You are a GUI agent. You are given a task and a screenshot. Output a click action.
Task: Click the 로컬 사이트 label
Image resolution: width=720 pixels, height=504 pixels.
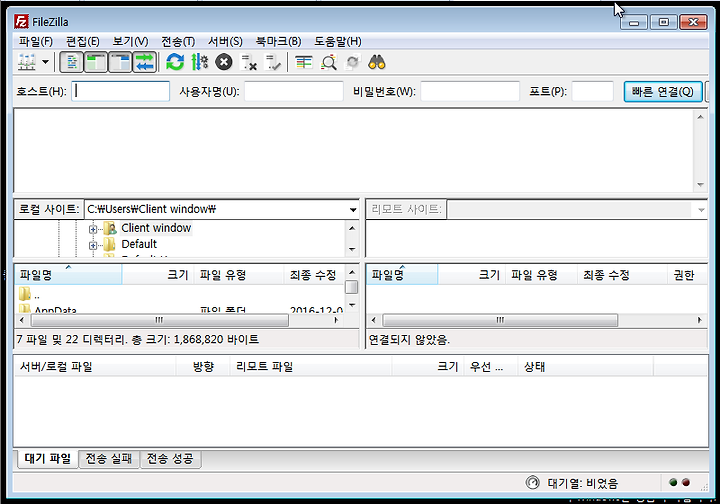(49, 209)
